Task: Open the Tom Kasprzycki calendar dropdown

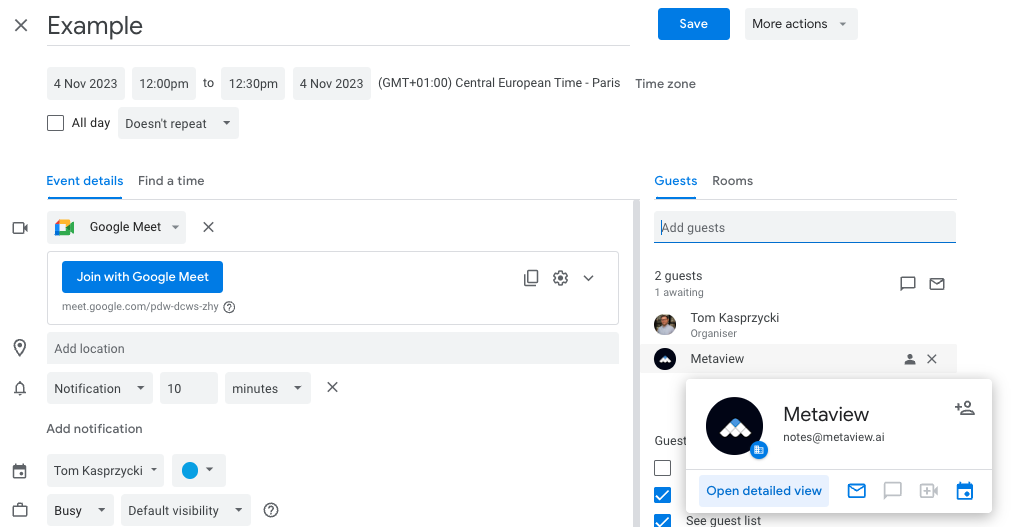Action: (105, 470)
